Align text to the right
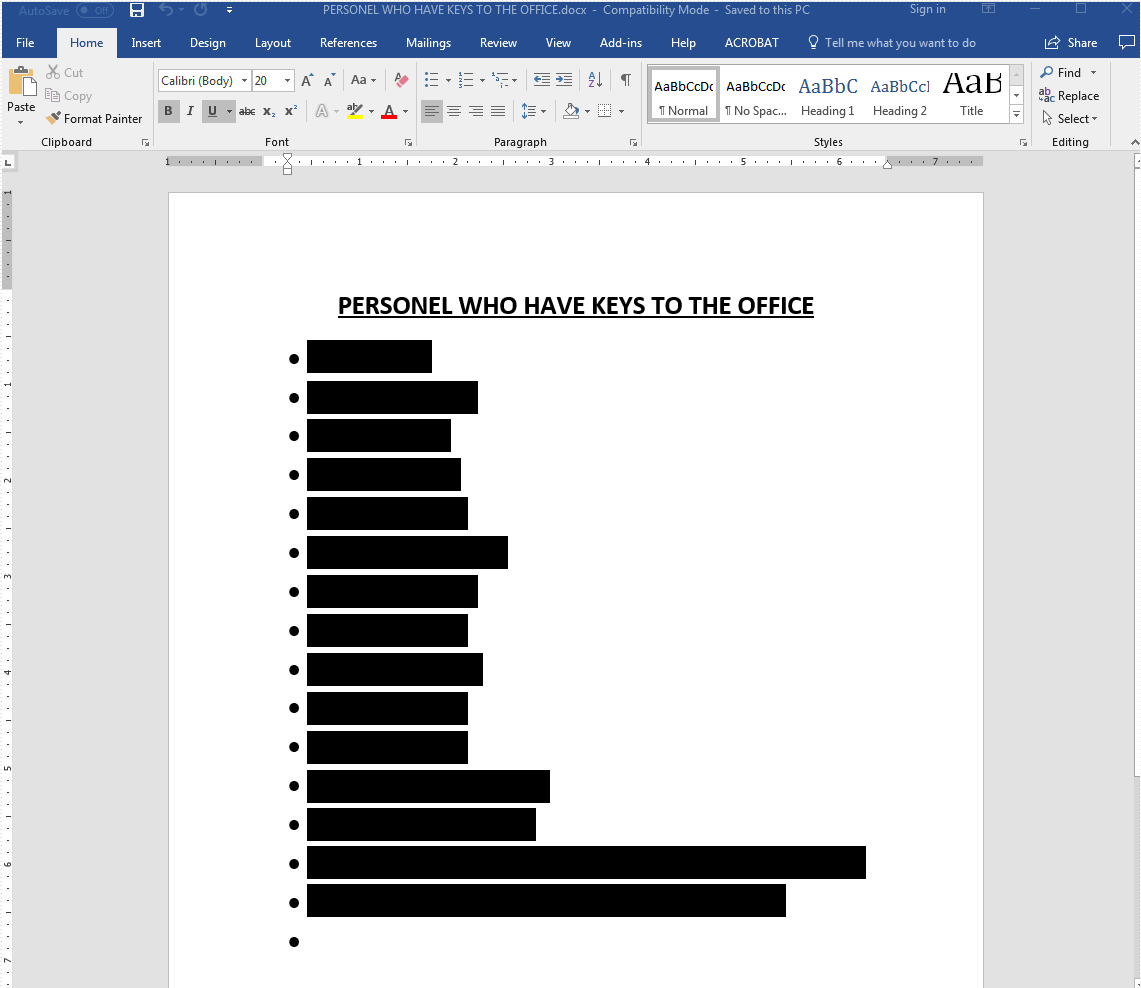 coord(476,111)
